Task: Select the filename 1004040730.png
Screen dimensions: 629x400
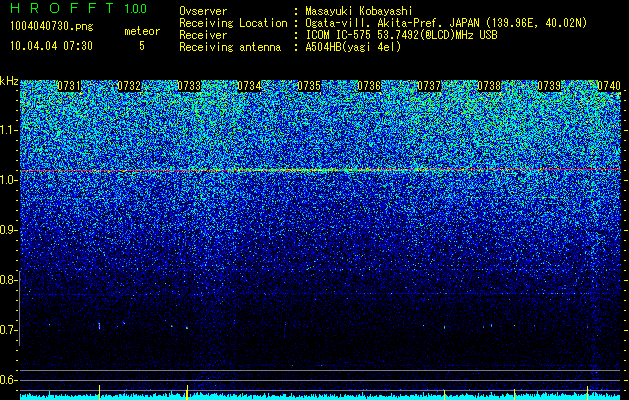Action: tap(52, 26)
